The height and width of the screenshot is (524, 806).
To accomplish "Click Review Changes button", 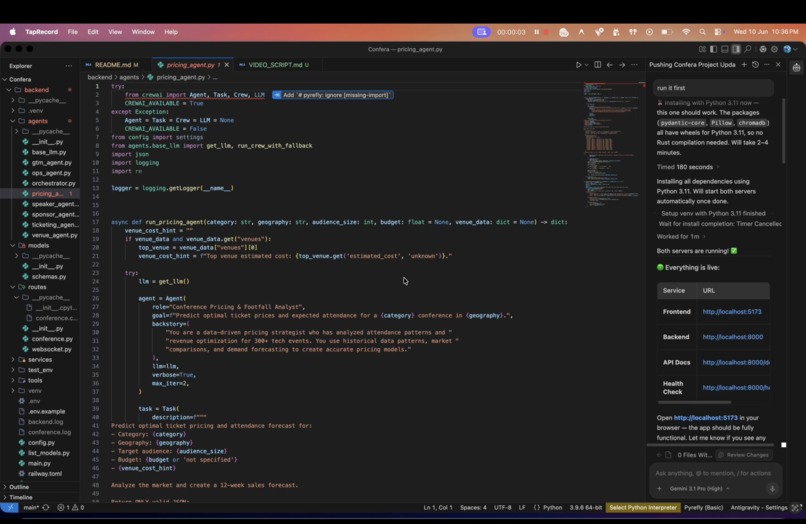I will (743, 455).
